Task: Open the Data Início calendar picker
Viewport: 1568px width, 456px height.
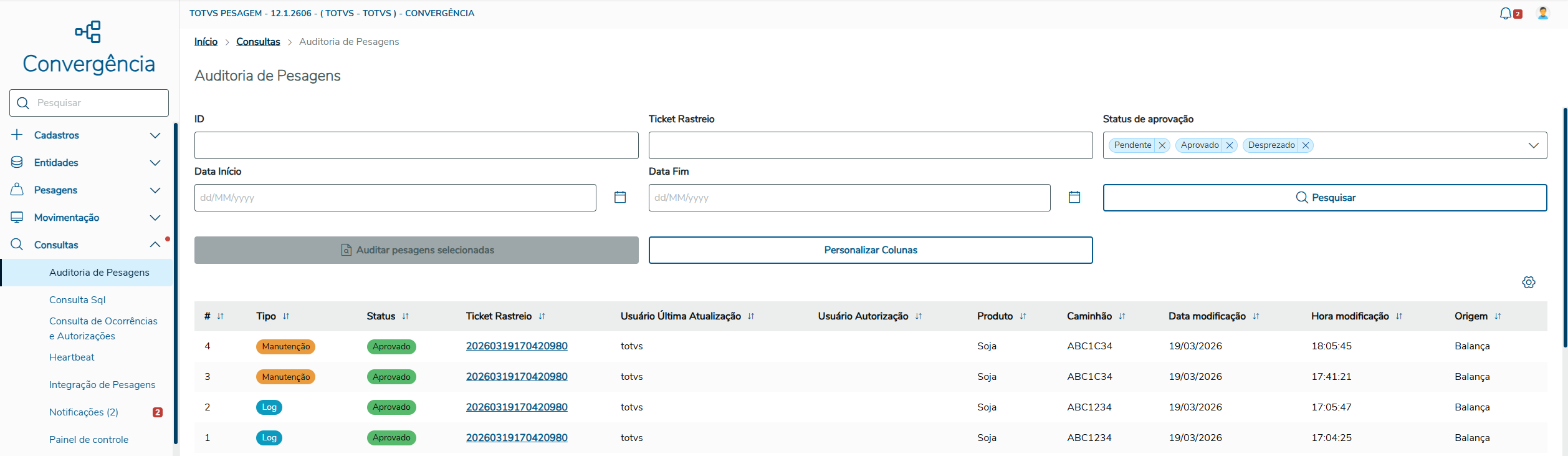Action: pos(620,197)
